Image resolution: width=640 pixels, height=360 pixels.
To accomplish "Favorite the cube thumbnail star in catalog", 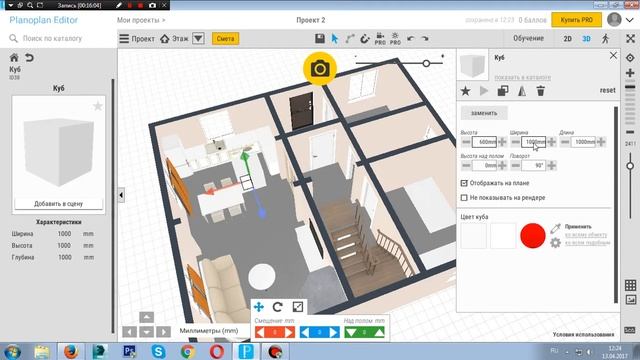I will 98,107.
